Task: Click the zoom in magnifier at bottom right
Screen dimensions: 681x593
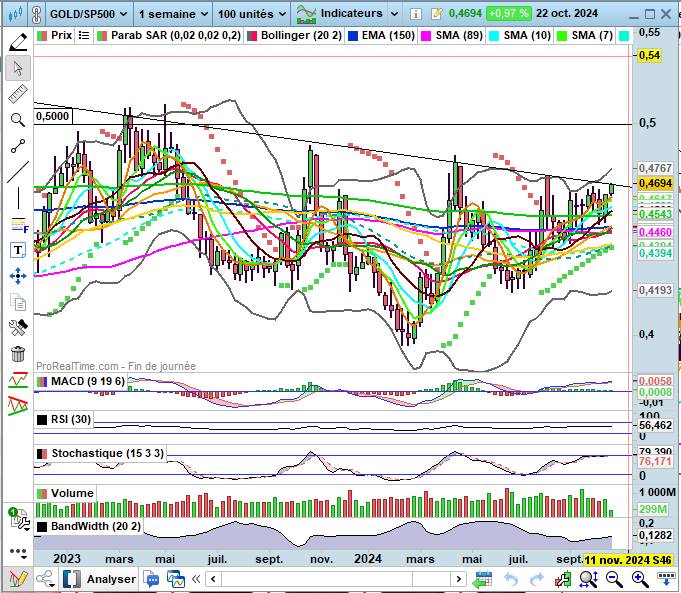Action: click(x=640, y=579)
